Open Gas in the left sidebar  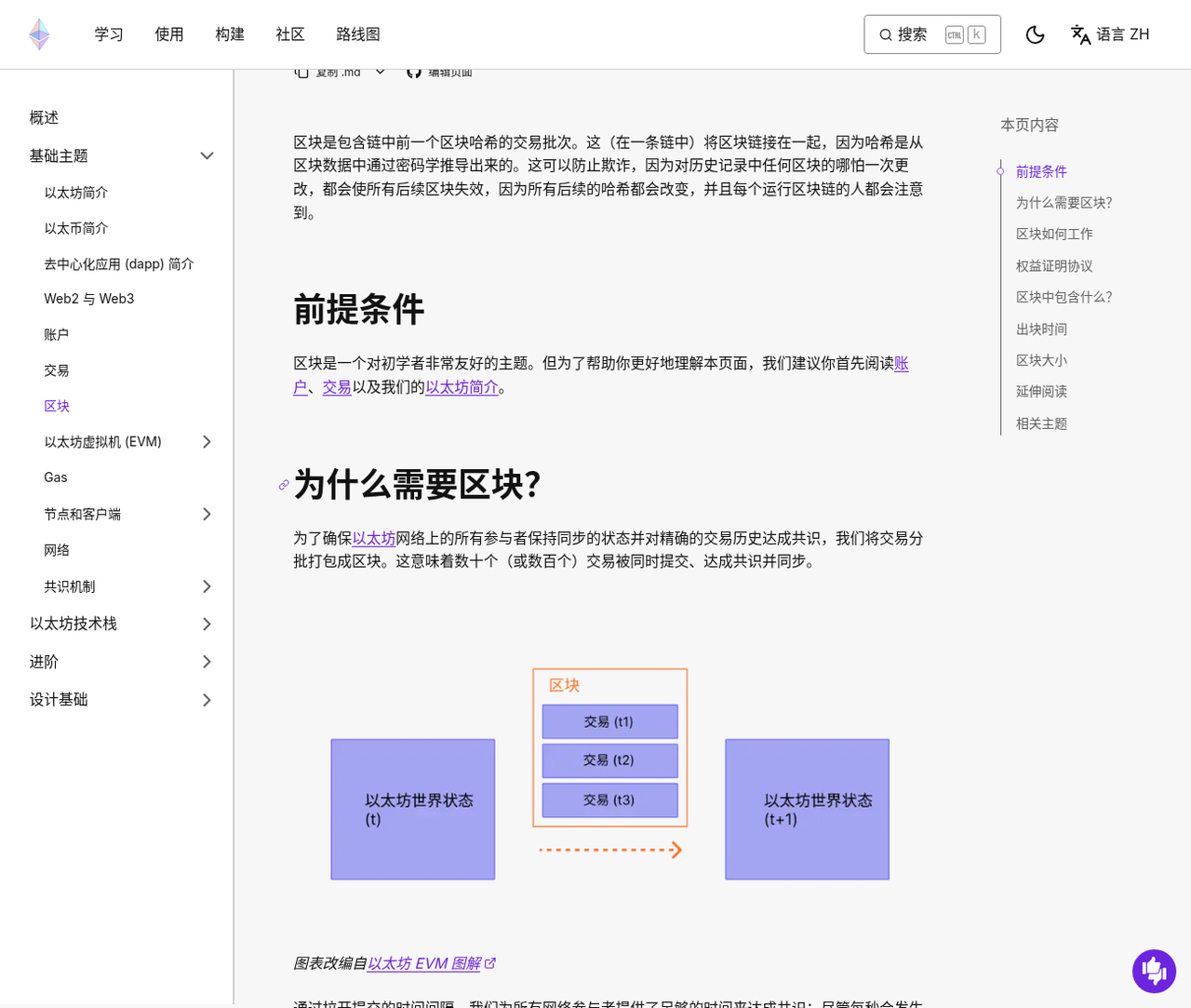point(56,477)
